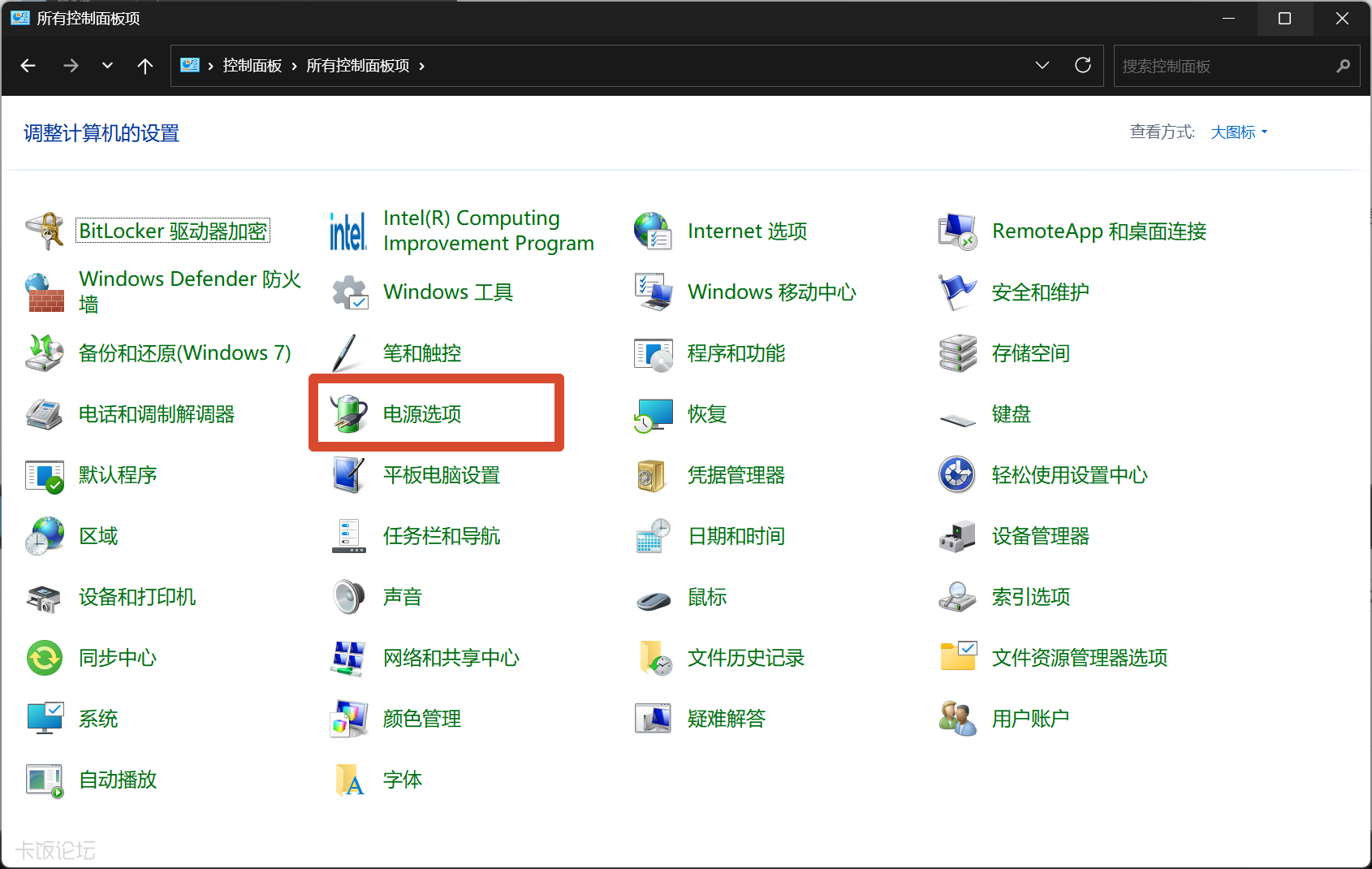Screen dimensions: 1372x869
Task: Click the 声音 speaker icon
Action: [349, 597]
